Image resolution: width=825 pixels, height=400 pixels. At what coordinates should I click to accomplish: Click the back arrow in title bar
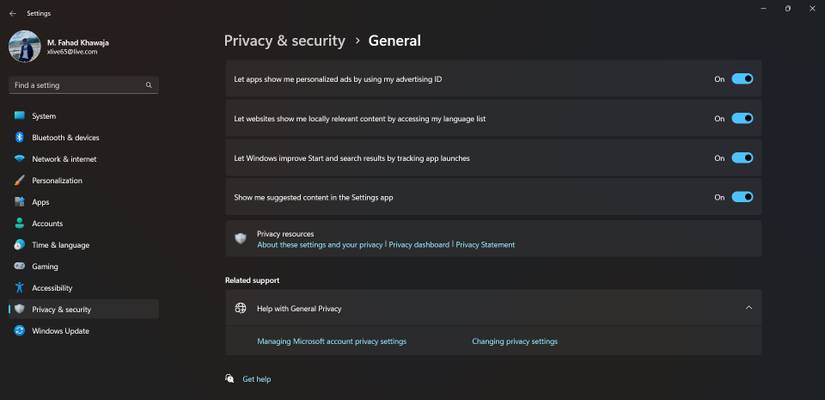pos(12,14)
